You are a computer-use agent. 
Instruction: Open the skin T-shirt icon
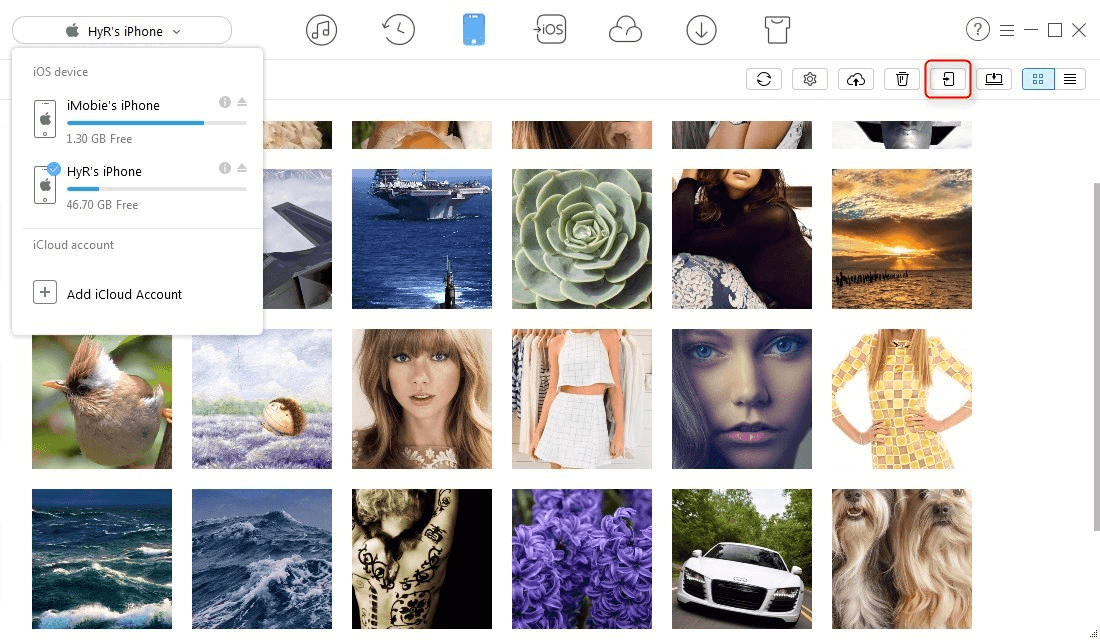(777, 30)
